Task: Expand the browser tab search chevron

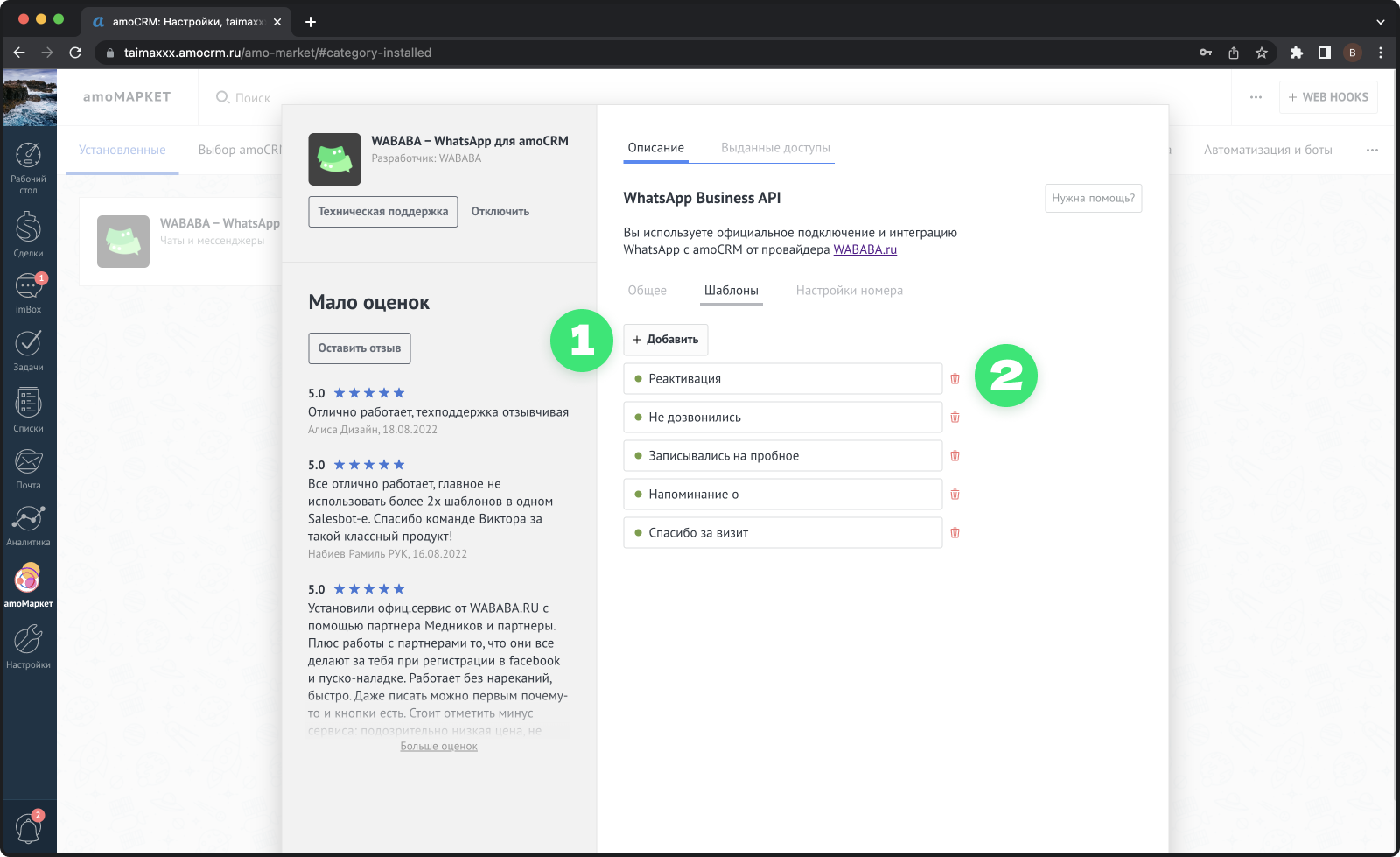Action: (x=1381, y=21)
